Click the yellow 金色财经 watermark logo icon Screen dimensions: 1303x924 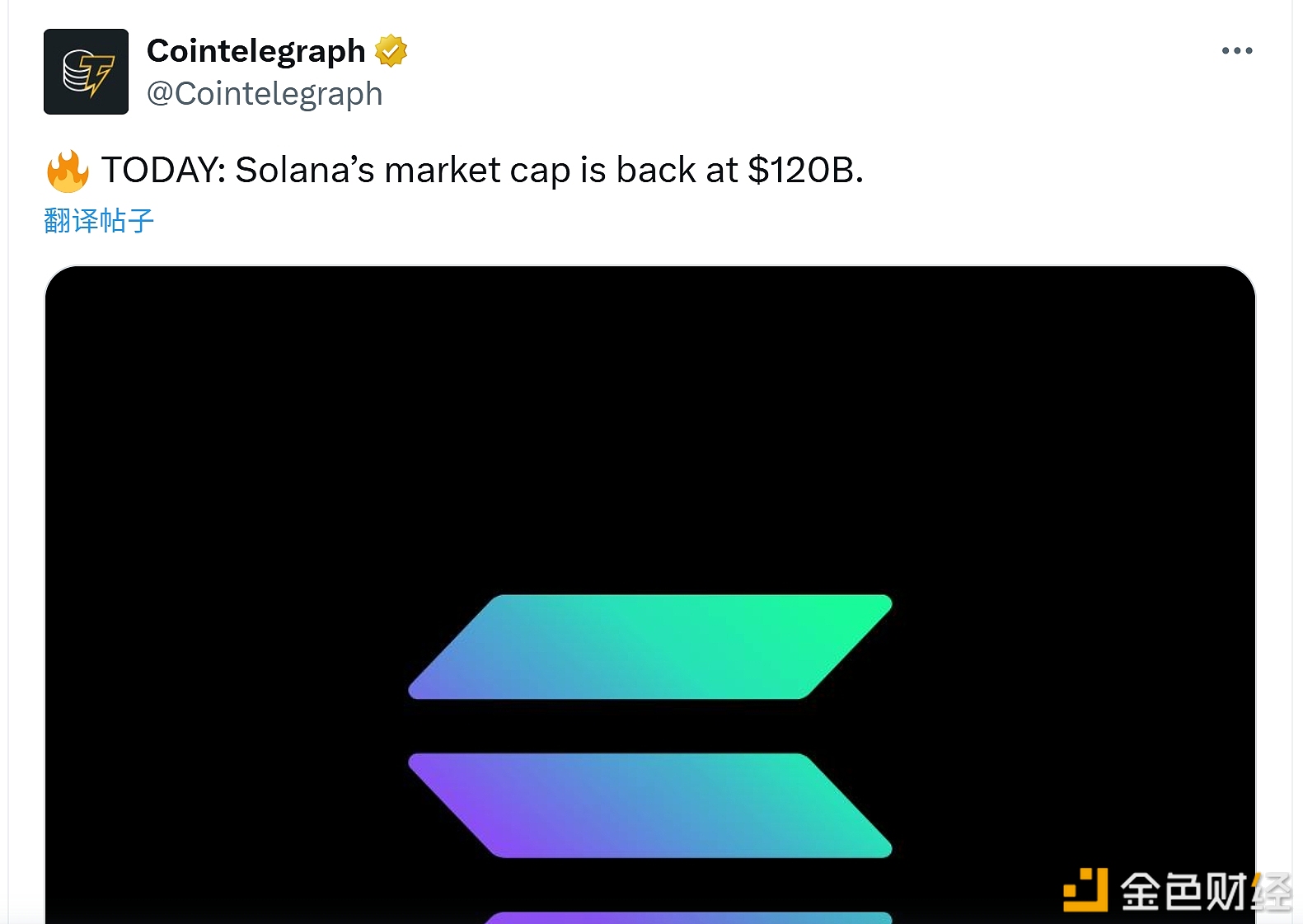pos(1085,890)
